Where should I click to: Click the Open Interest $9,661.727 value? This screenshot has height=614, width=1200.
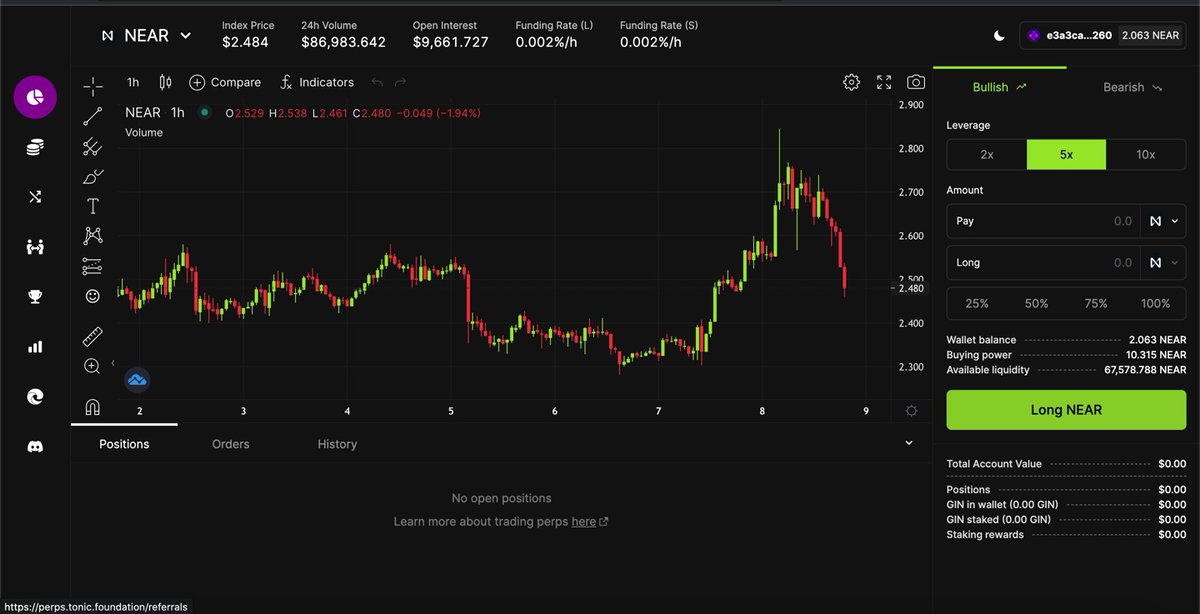pyautogui.click(x=451, y=42)
